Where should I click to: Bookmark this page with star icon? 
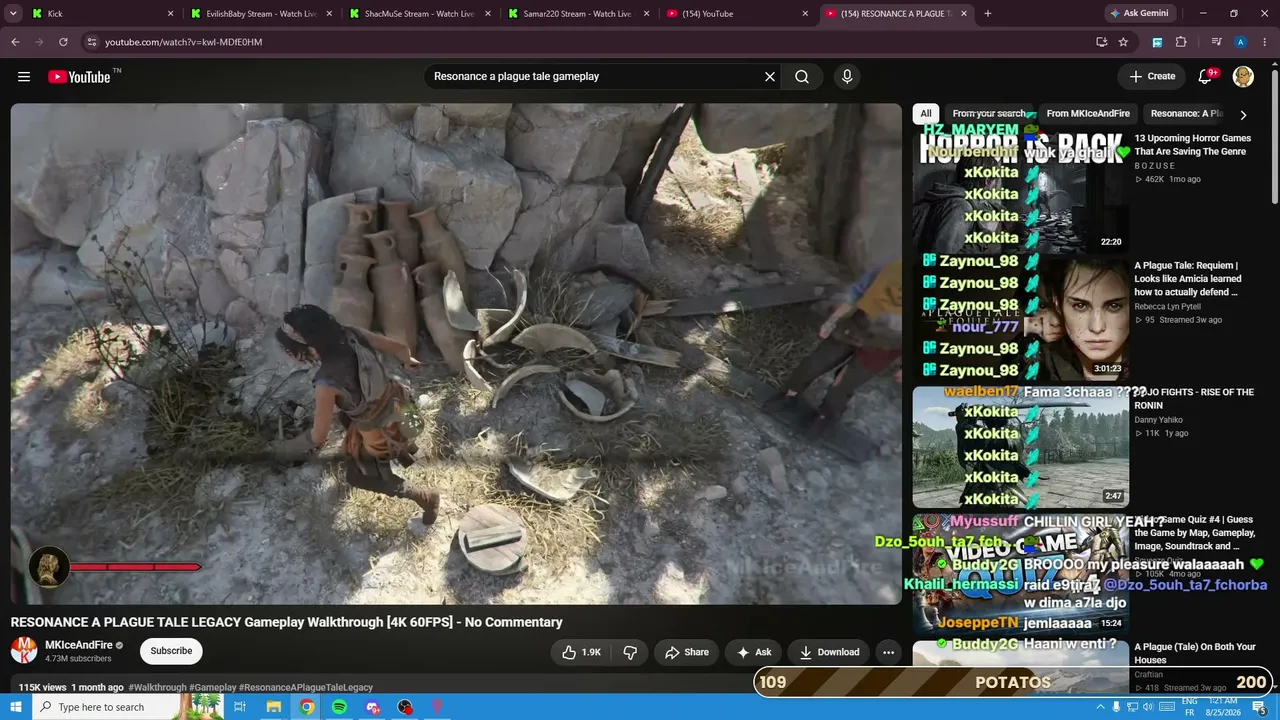(1123, 42)
